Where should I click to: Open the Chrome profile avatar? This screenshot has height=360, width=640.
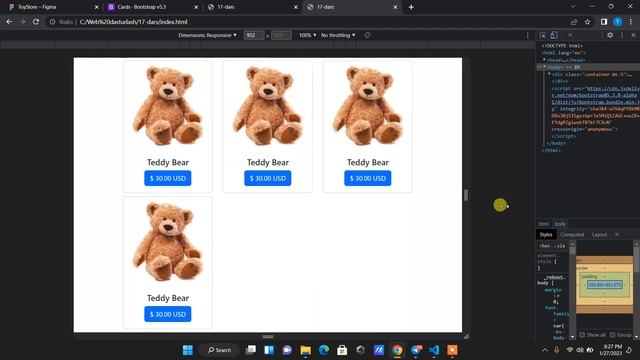(618, 22)
